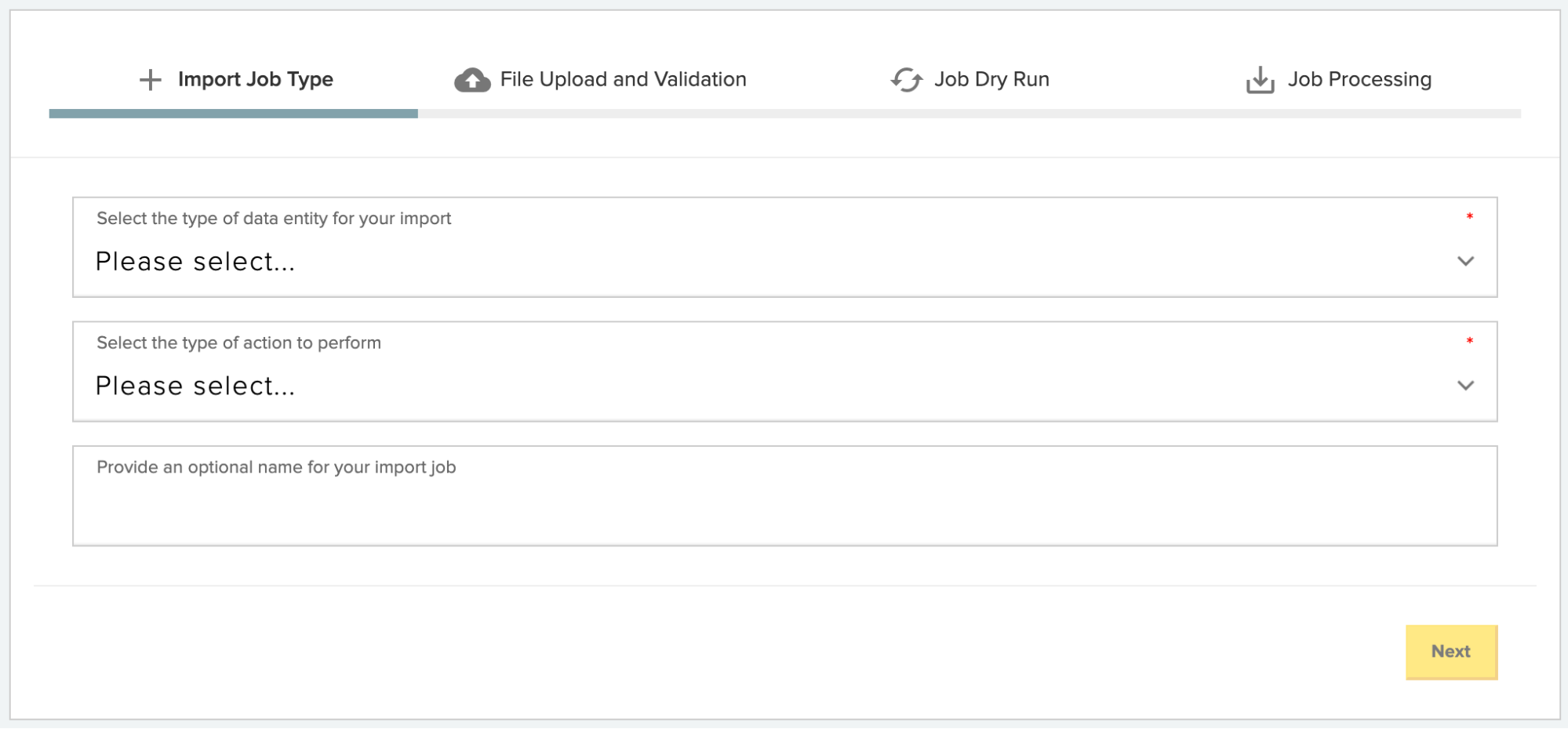Screen dimensions: 1568x729
Task: Focus the optional import job name field
Action: tap(784, 506)
